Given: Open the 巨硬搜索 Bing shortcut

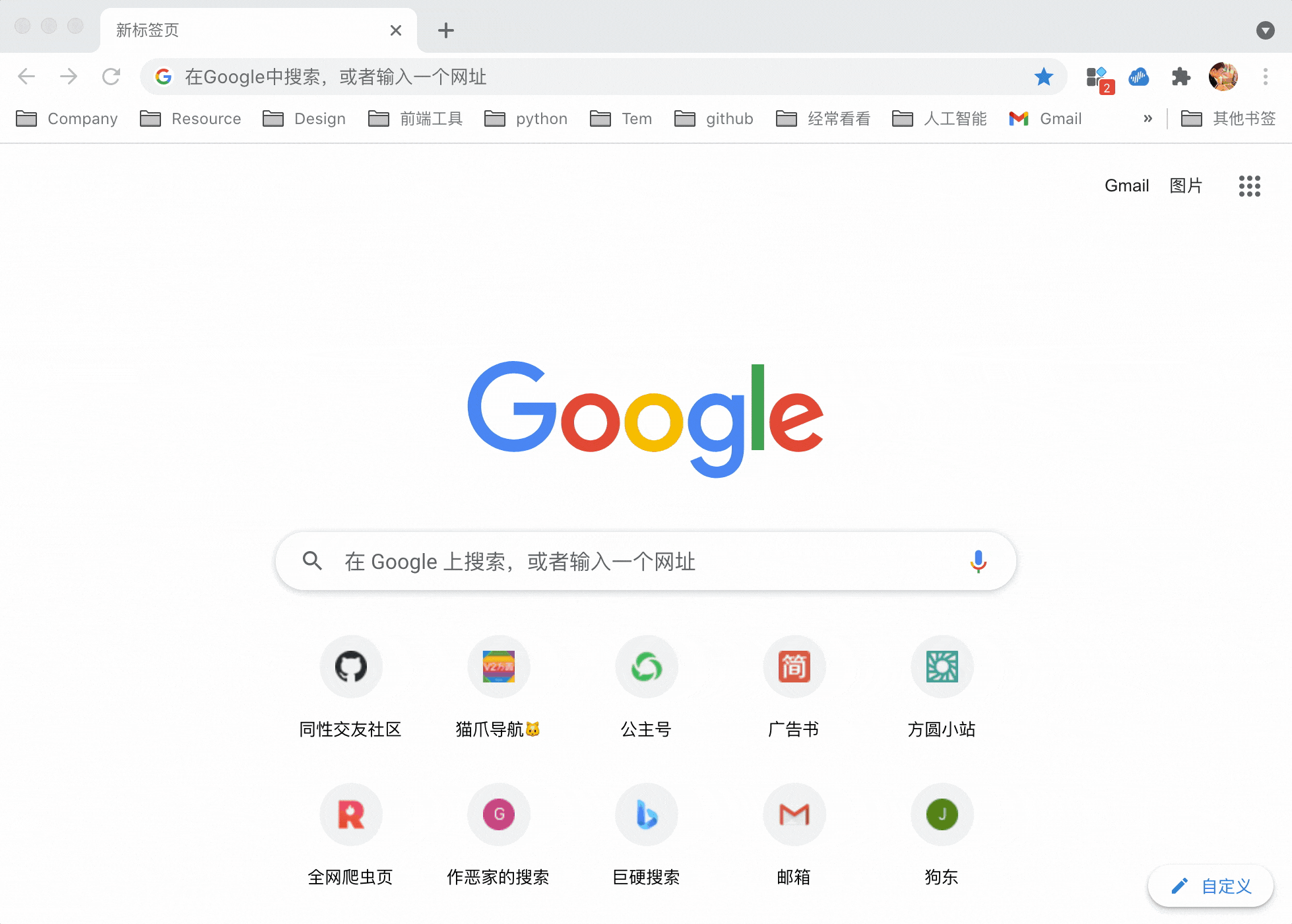Looking at the screenshot, I should (647, 815).
